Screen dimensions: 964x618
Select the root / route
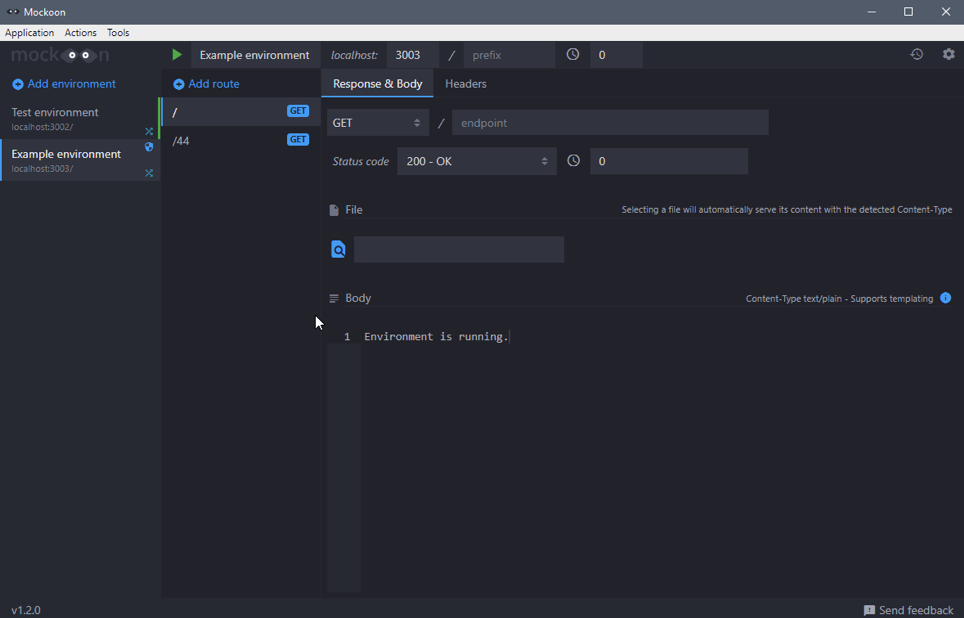240,112
